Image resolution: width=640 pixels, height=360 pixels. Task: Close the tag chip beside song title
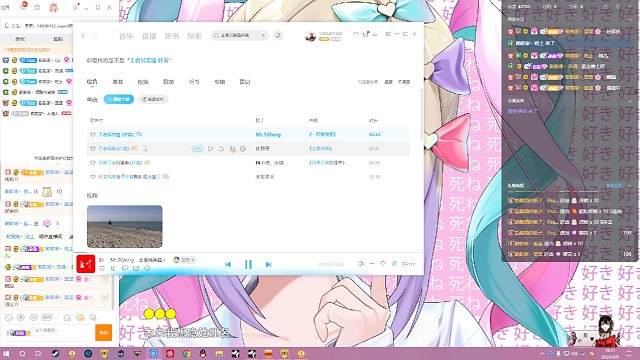tap(193, 260)
